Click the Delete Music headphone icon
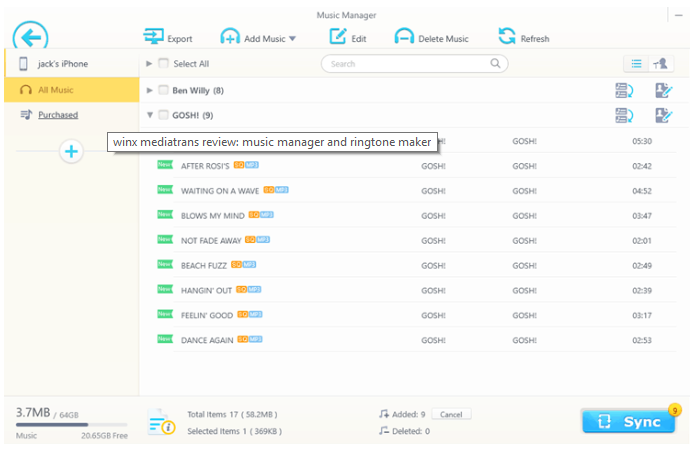 click(x=404, y=36)
